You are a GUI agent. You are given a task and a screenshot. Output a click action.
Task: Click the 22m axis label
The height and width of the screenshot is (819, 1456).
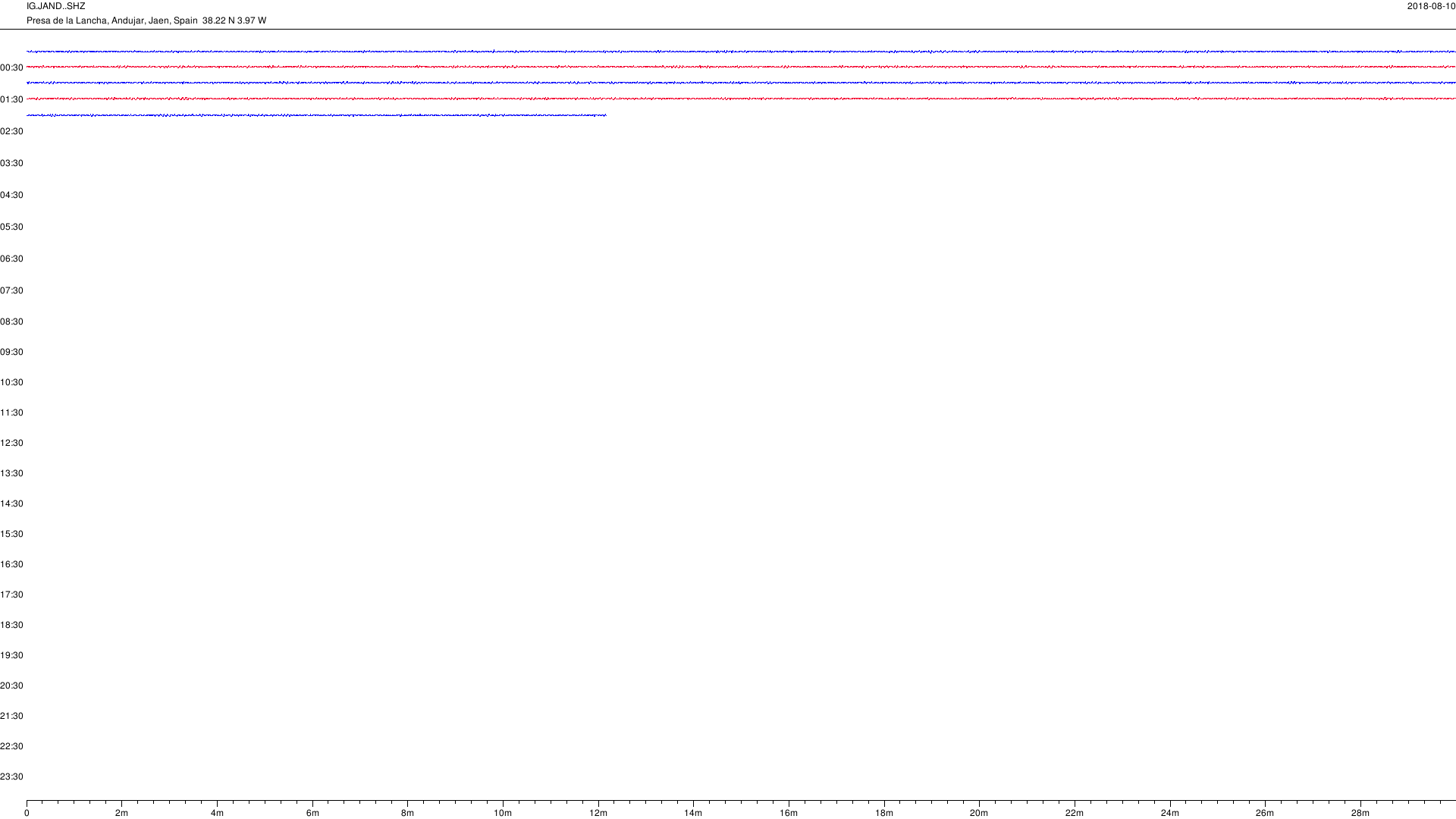1075,813
